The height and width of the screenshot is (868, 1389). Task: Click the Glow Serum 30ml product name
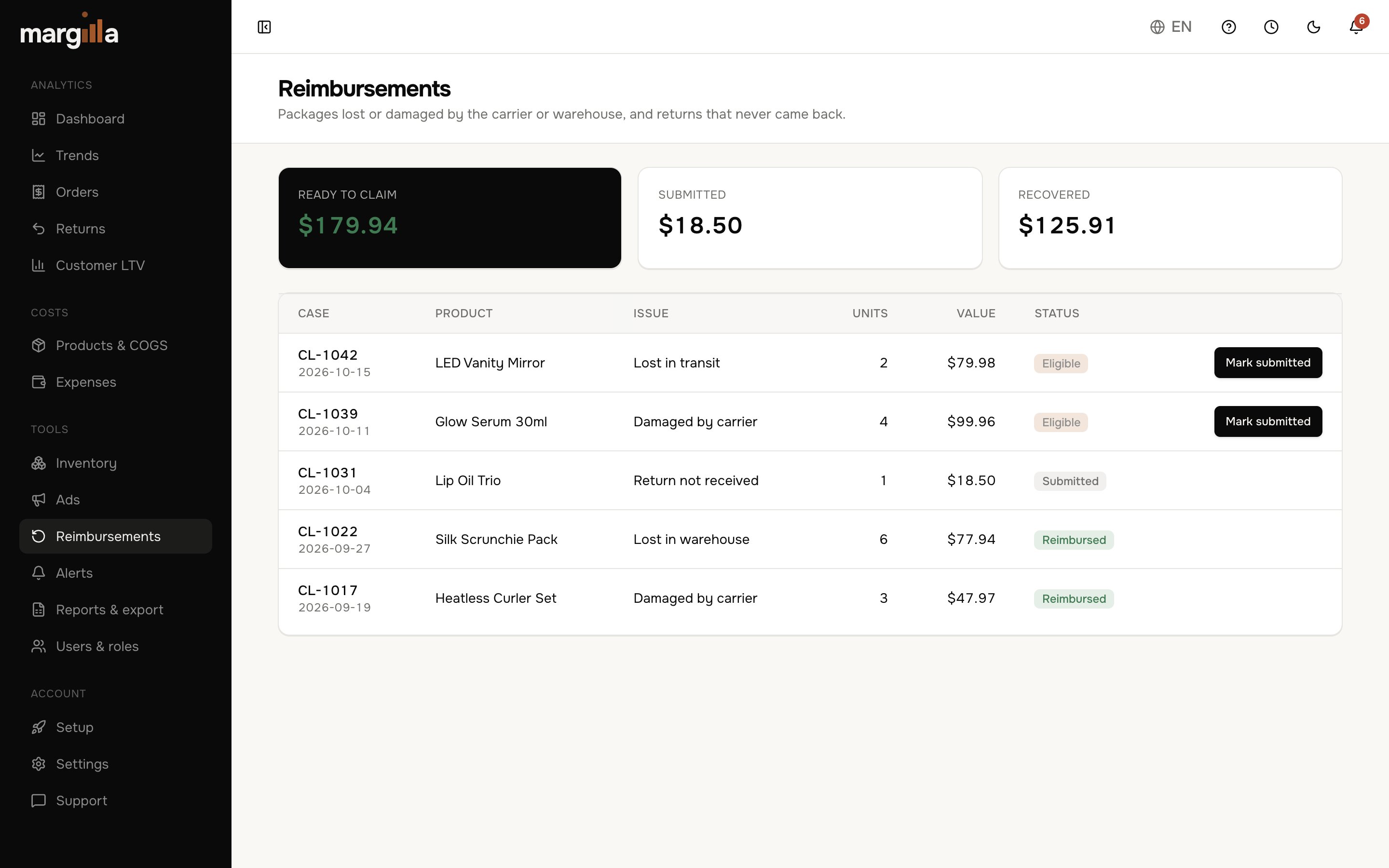(x=491, y=422)
